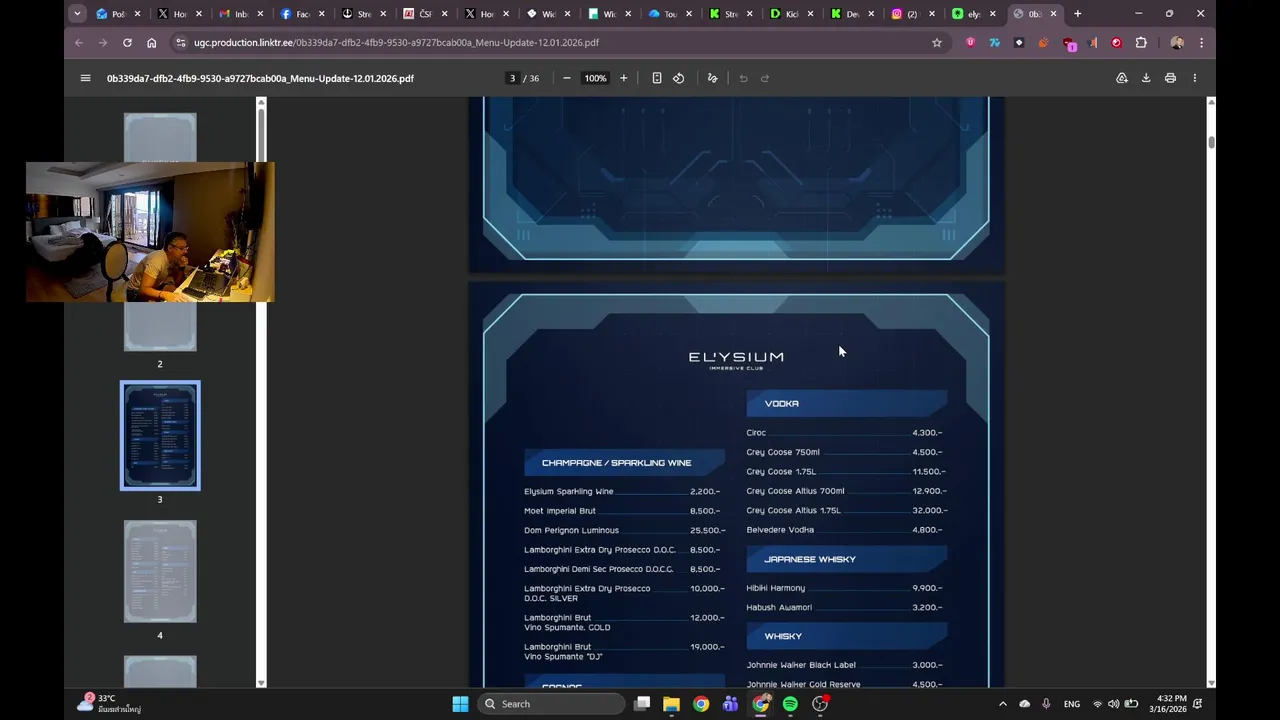Zoom out the PDF
This screenshot has height=720, width=1280.
[x=567, y=78]
